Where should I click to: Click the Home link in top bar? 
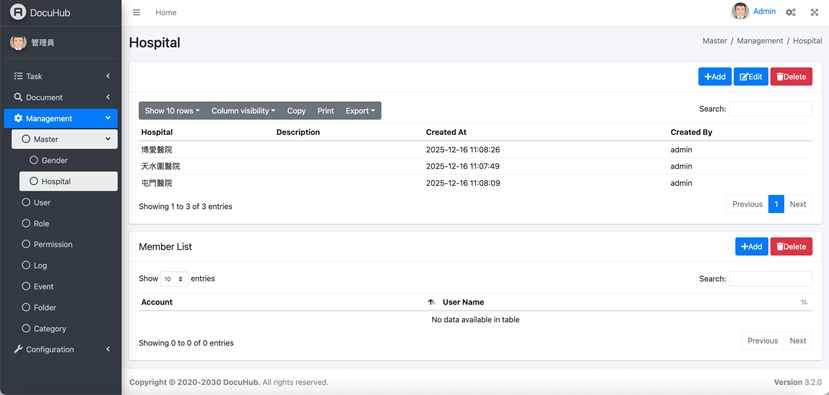pos(166,13)
